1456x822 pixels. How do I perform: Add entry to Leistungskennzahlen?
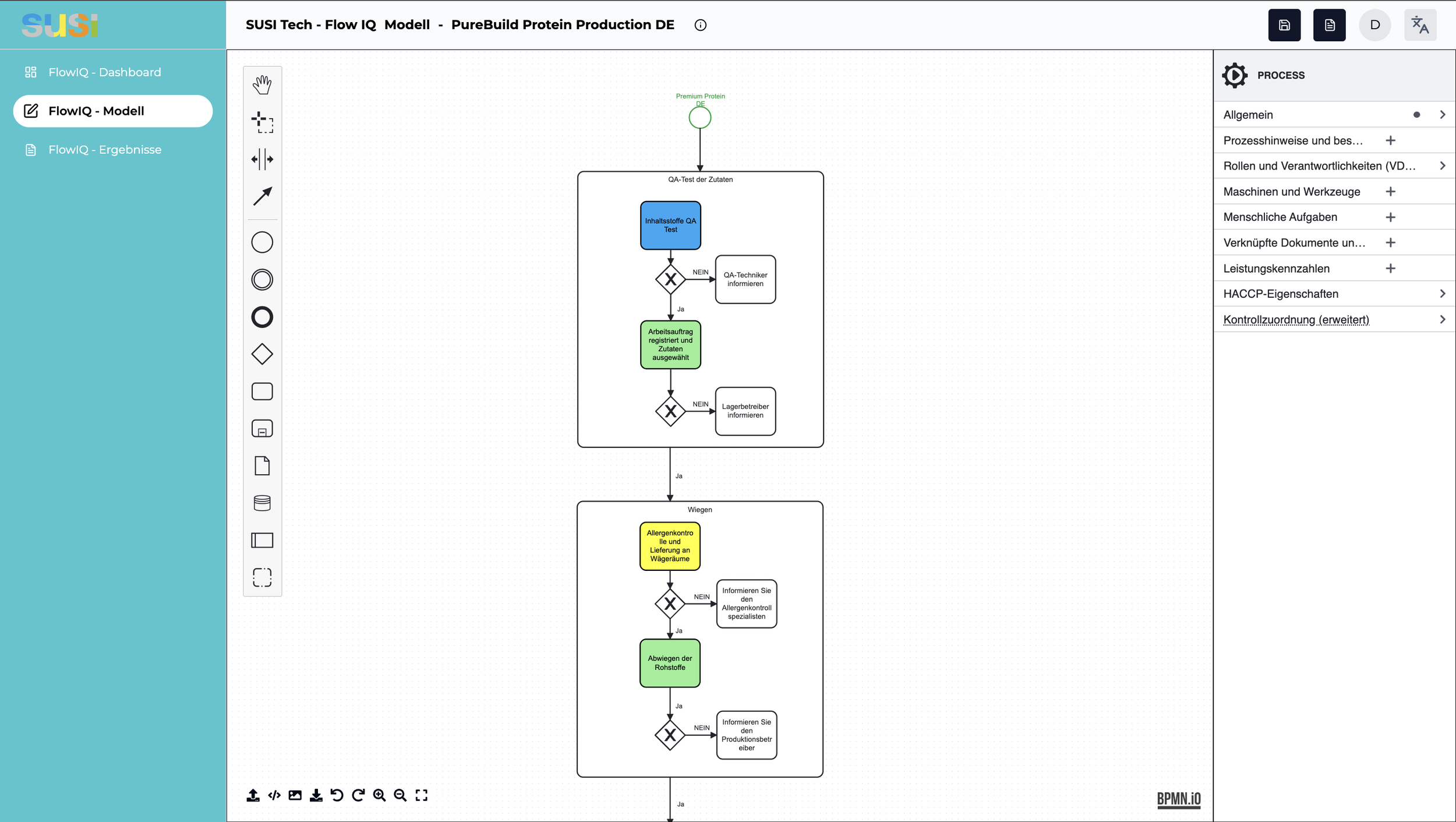tap(1391, 269)
